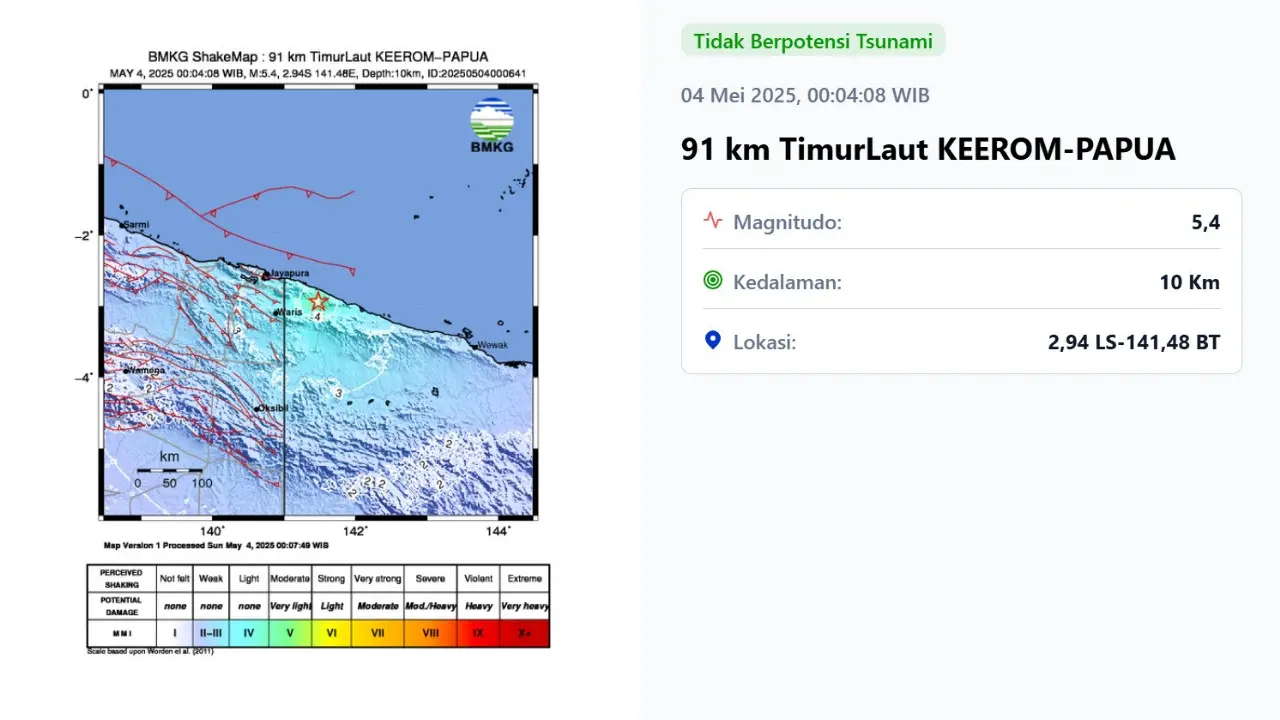
Task: Click the MMI VII legend swatch
Action: click(x=377, y=633)
